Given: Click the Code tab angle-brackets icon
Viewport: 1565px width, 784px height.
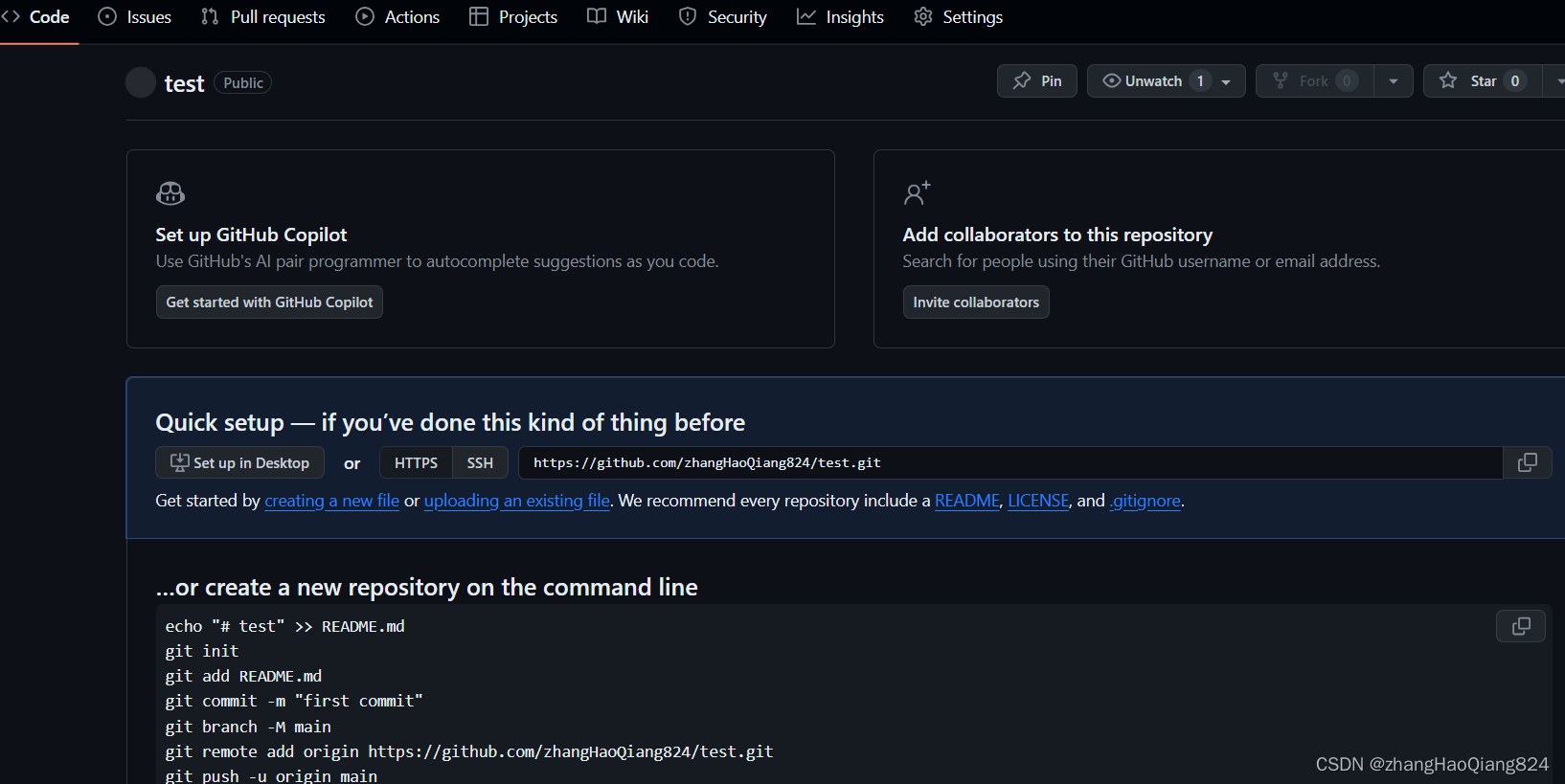Looking at the screenshot, I should (x=11, y=17).
